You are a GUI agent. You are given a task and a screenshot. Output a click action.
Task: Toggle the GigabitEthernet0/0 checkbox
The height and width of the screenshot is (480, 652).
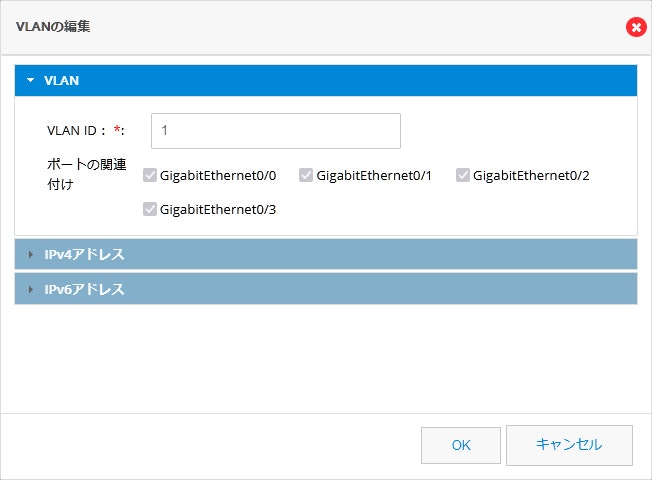click(150, 175)
